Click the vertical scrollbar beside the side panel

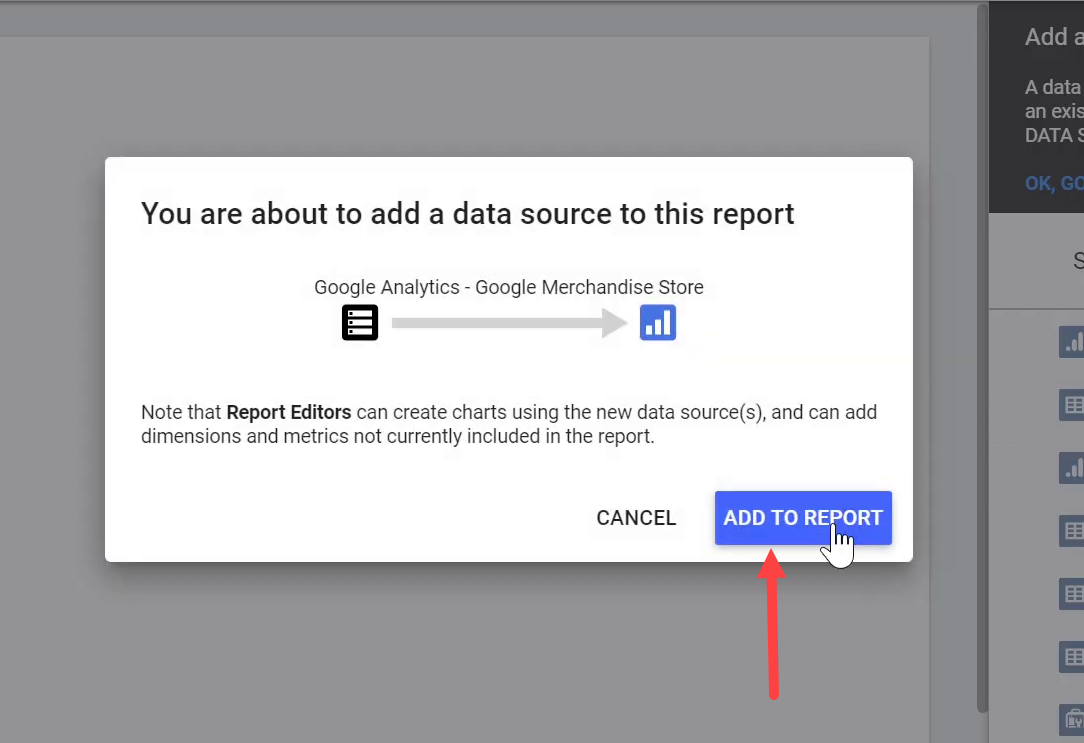coord(982,358)
